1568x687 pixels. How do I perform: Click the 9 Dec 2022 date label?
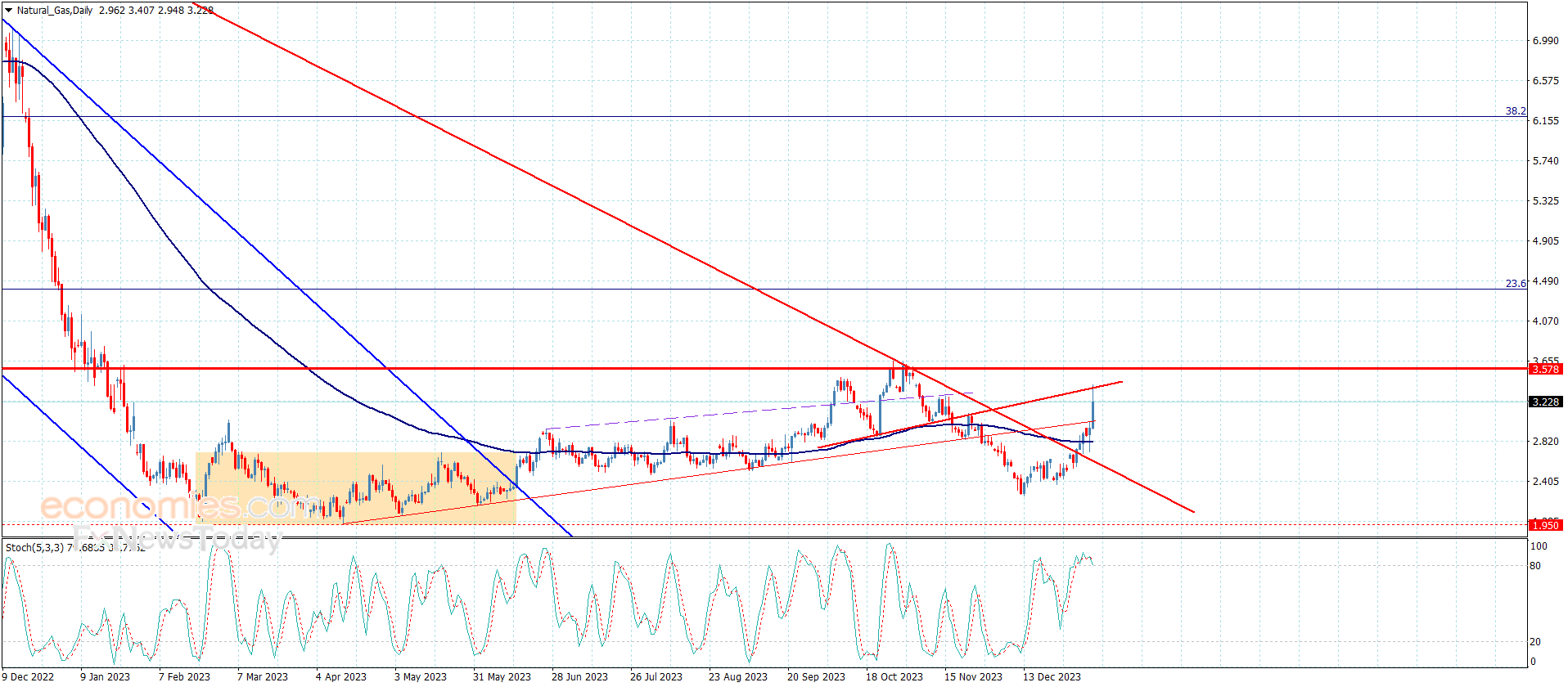click(28, 676)
